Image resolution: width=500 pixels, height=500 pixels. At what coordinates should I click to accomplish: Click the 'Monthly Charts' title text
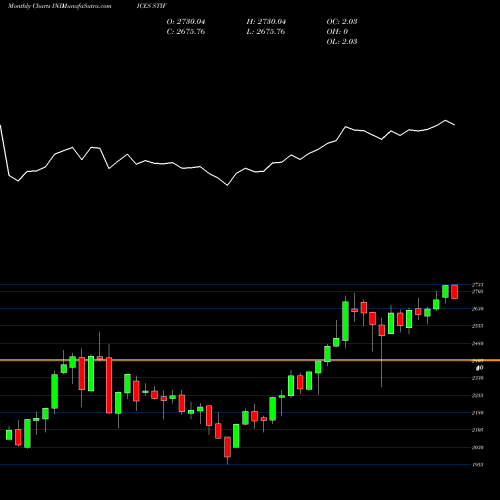[29, 6]
